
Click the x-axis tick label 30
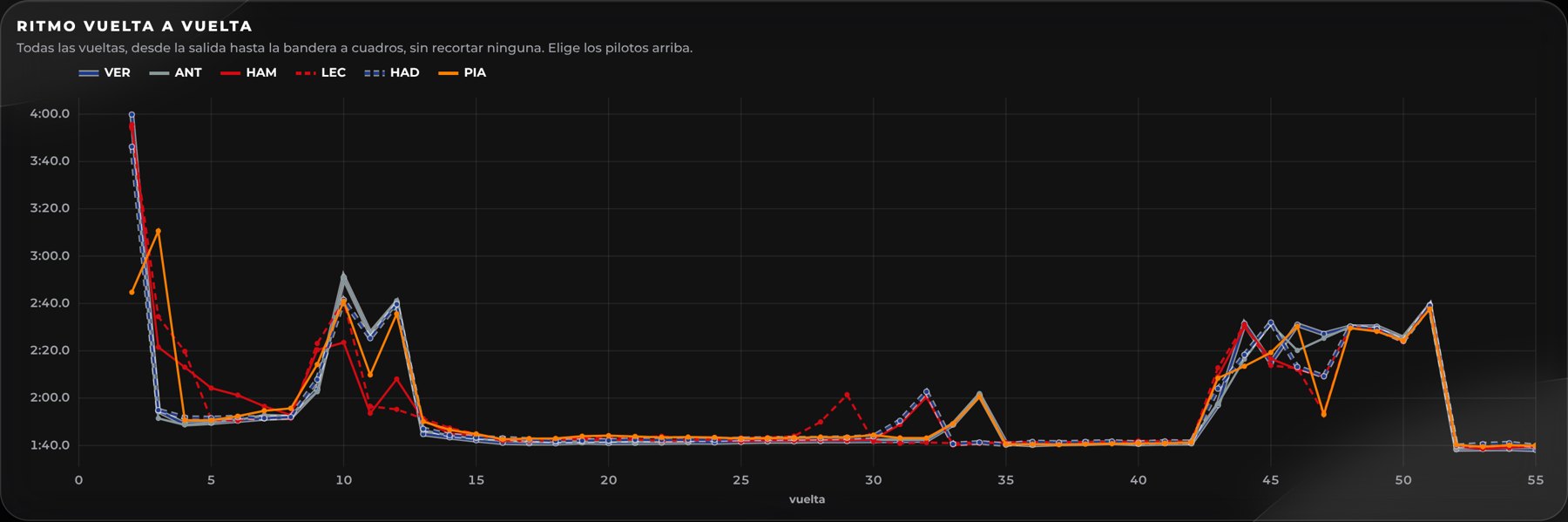(x=873, y=480)
